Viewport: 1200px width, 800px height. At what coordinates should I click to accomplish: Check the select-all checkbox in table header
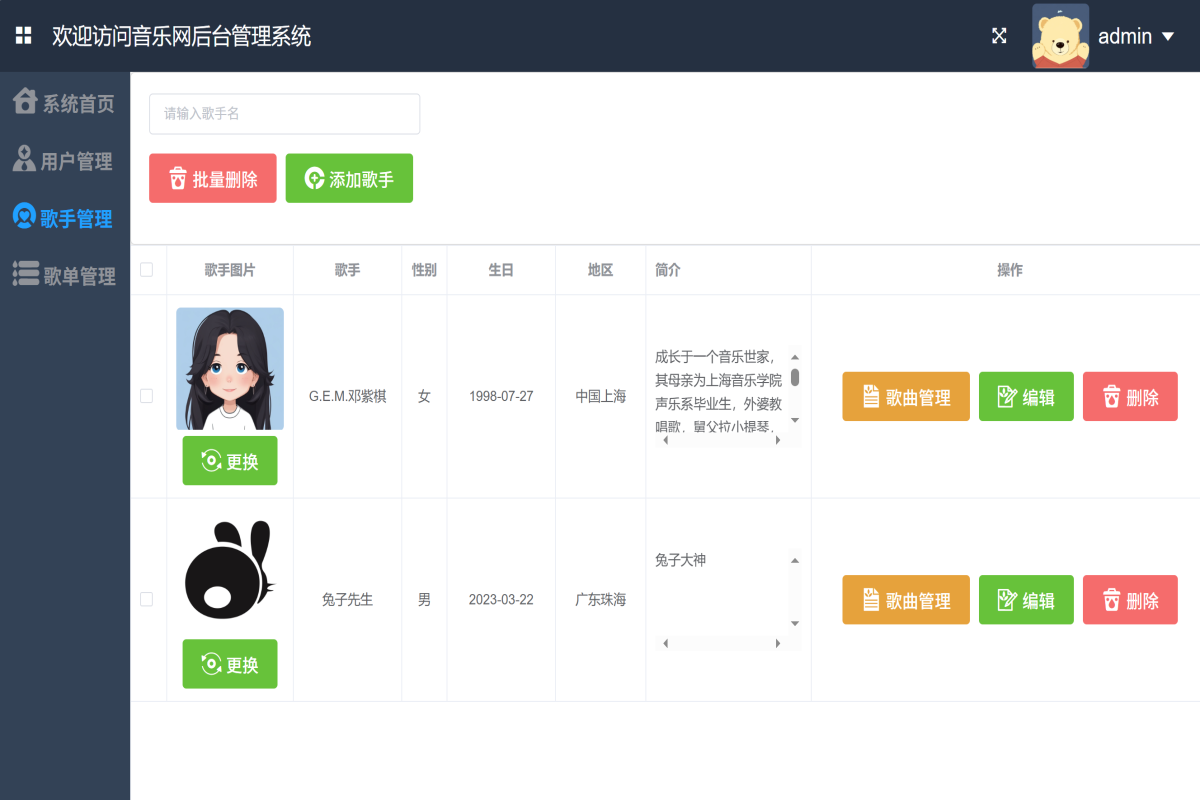click(146, 269)
